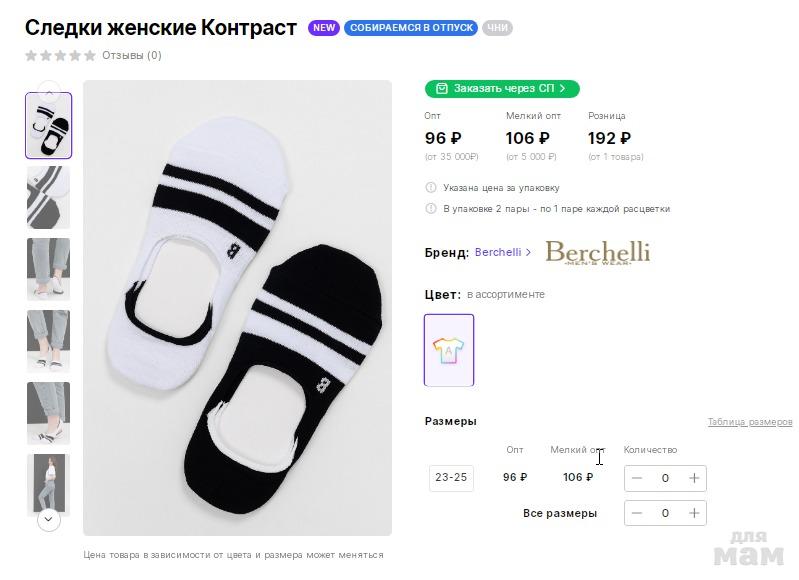Image resolution: width=799 pixels, height=580 pixels.
Task: Open the last thumbnail of model in jeans
Action: (48, 484)
